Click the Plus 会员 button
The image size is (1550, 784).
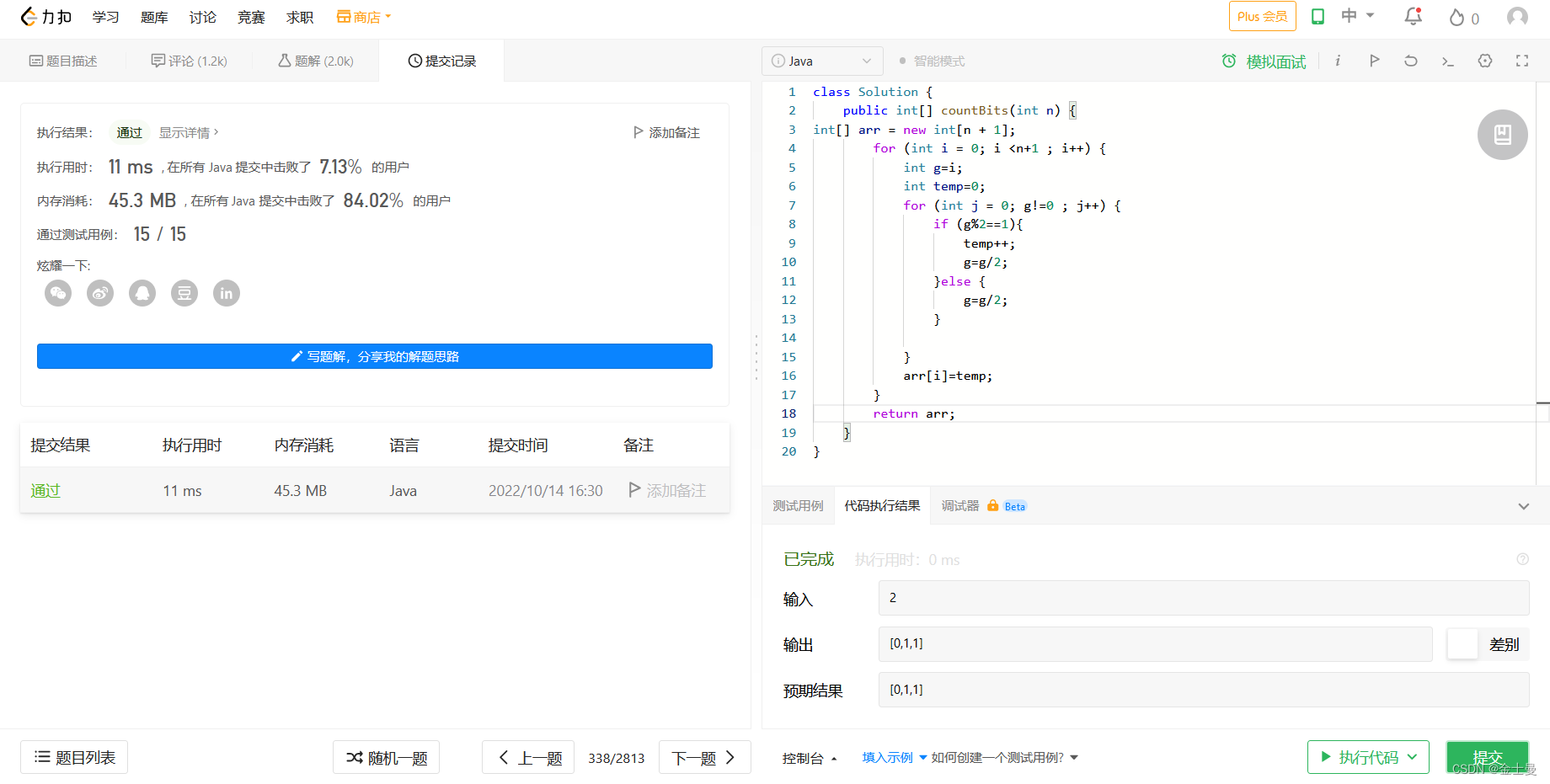(x=1262, y=16)
